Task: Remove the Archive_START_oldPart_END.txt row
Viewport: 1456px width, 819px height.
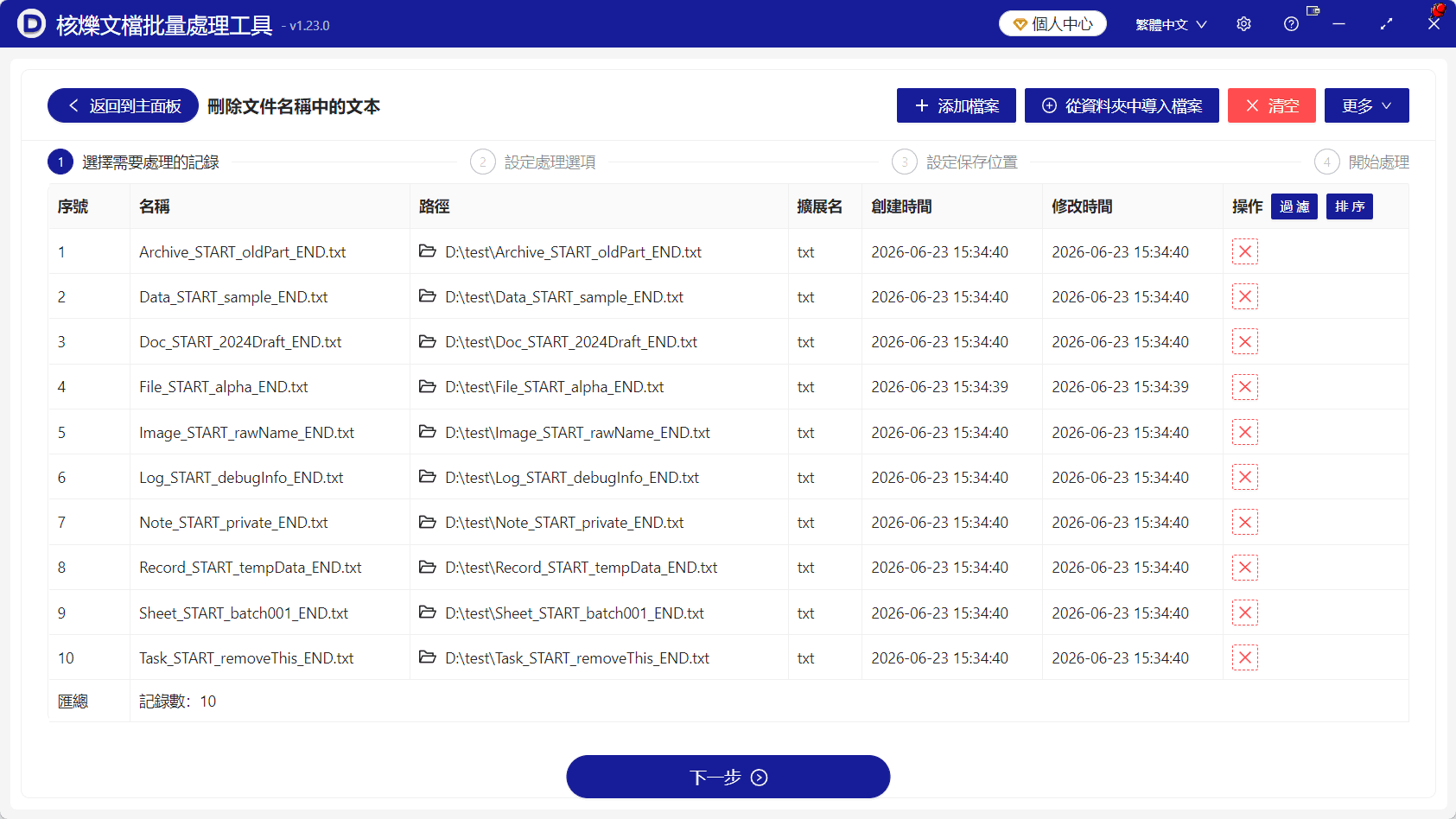Action: pyautogui.click(x=1244, y=251)
